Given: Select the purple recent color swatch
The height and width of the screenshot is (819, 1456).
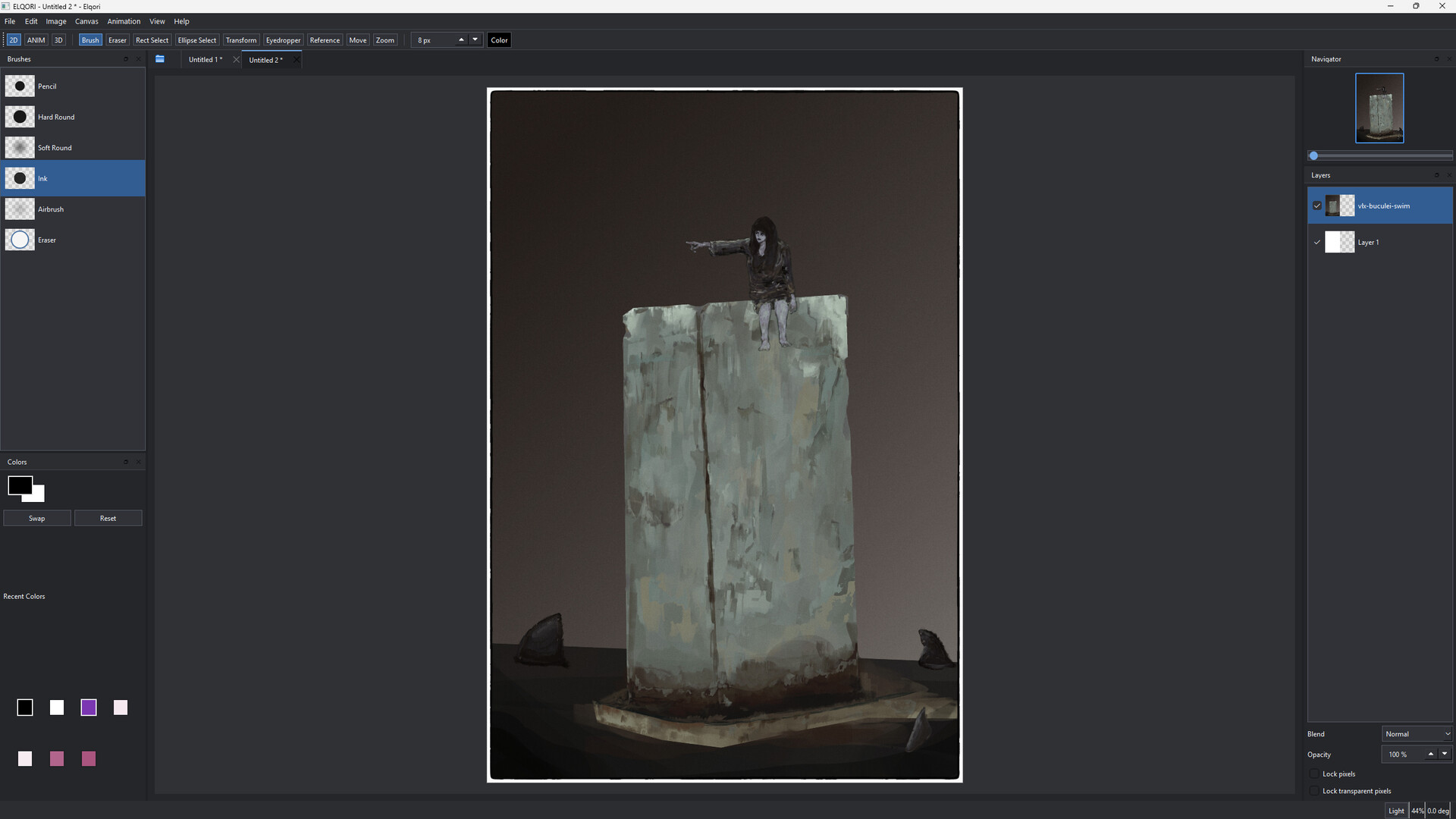Looking at the screenshot, I should 89,708.
